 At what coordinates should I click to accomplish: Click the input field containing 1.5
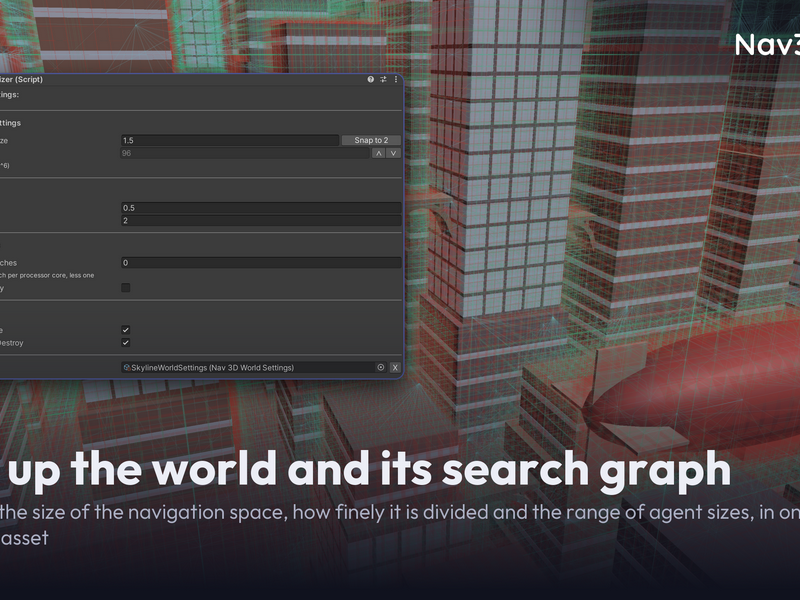(230, 140)
